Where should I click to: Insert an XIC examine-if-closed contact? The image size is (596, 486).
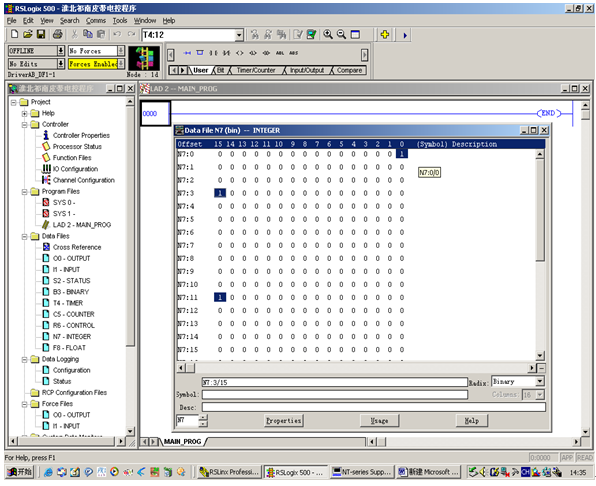[213, 53]
